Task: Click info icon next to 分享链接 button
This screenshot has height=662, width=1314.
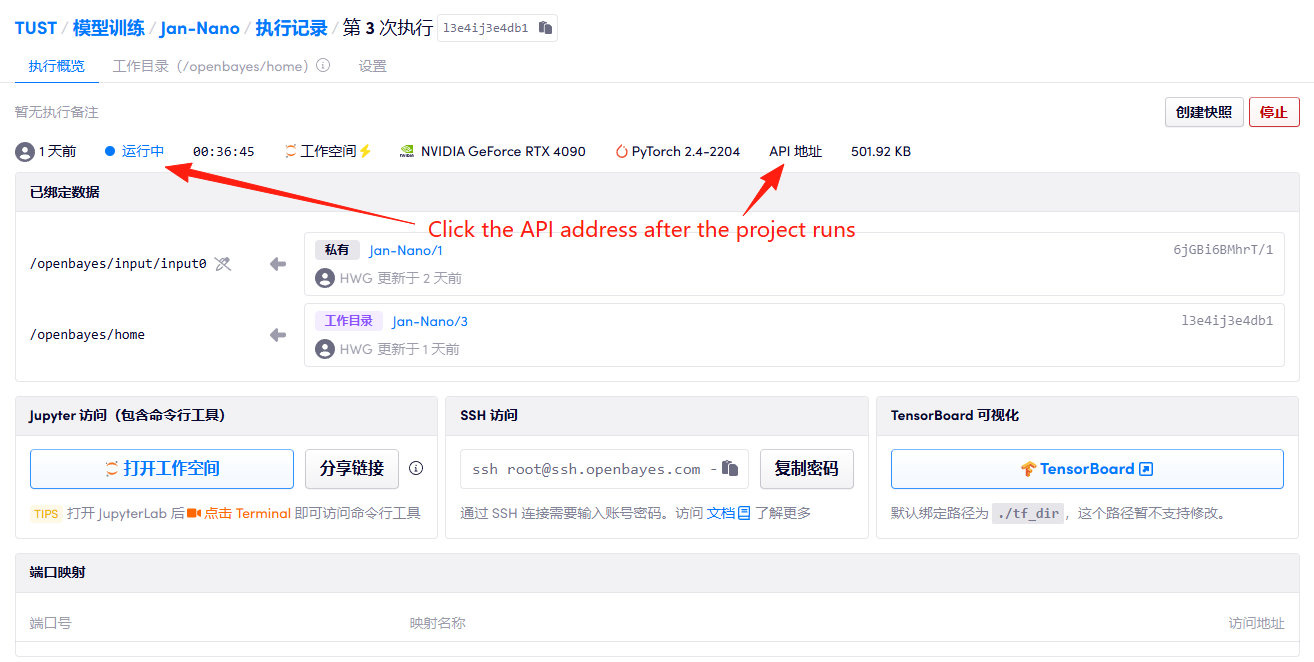Action: (416, 468)
